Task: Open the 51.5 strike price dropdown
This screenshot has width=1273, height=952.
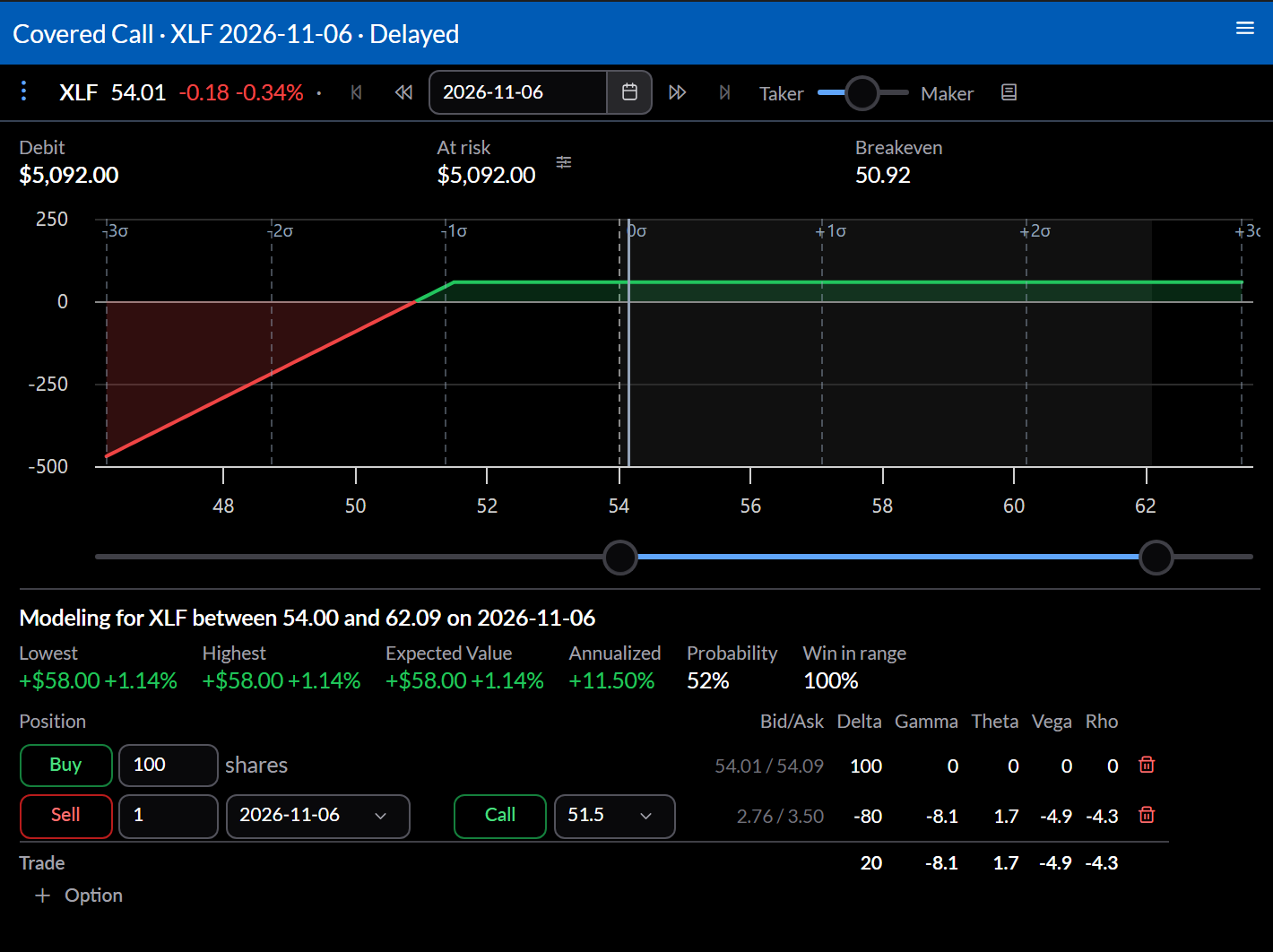Action: coord(615,816)
